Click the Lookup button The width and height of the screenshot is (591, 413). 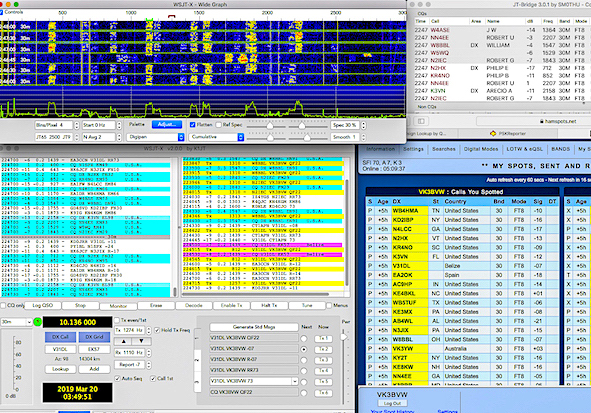coord(60,369)
